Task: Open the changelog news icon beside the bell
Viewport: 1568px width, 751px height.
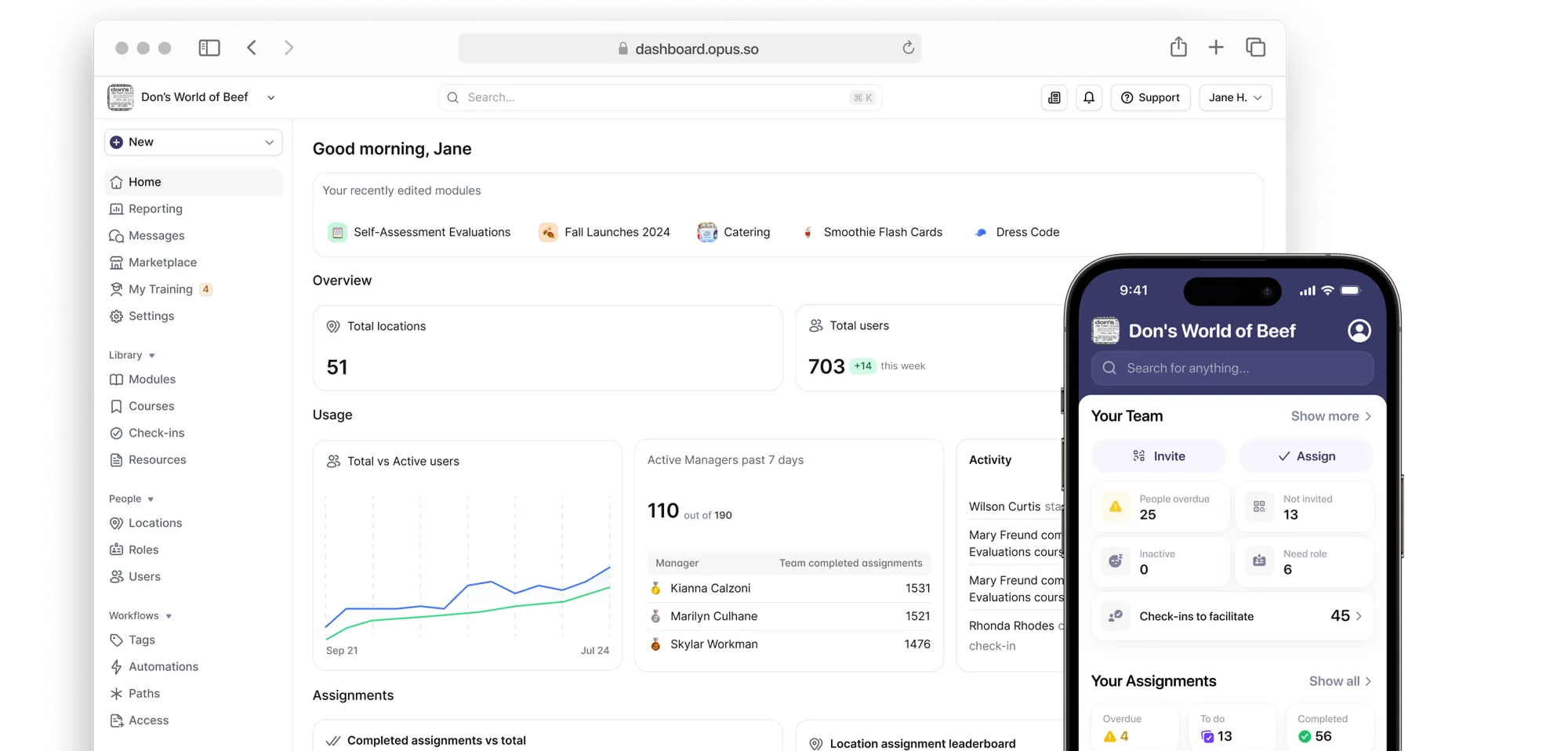Action: 1054,97
